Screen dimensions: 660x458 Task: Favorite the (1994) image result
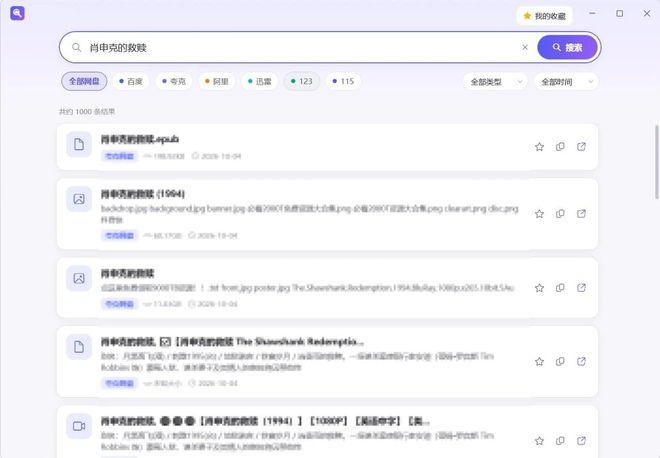coord(539,214)
